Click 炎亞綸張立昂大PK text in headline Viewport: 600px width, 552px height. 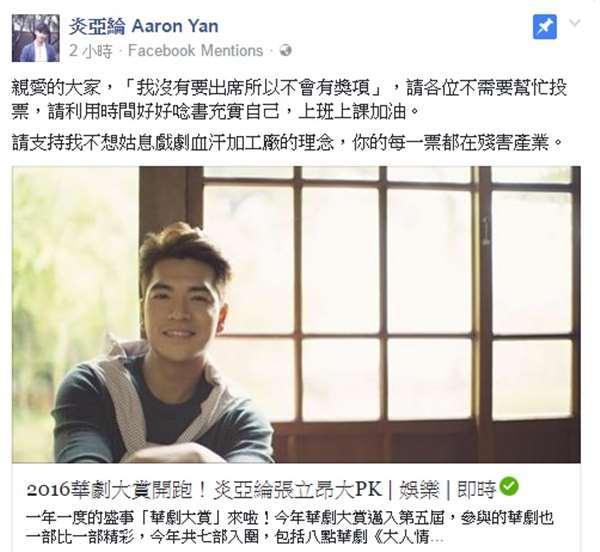click(x=298, y=490)
